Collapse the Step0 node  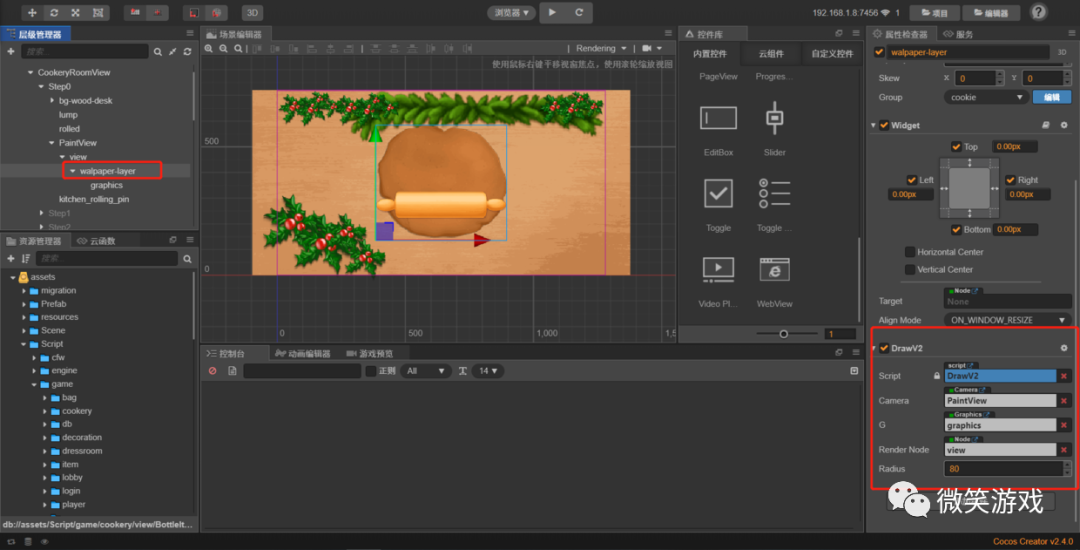coord(41,87)
